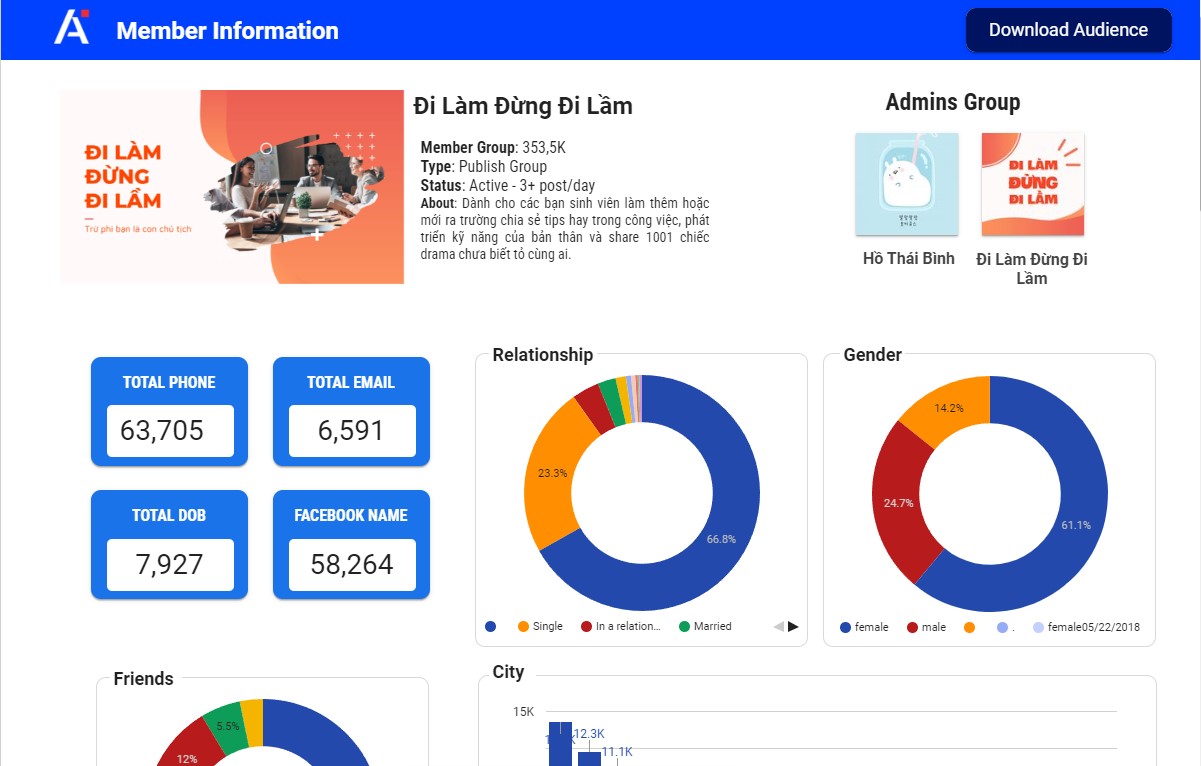The width and height of the screenshot is (1201, 766).
Task: Click the Member Group: 353,5K line
Action: point(493,148)
